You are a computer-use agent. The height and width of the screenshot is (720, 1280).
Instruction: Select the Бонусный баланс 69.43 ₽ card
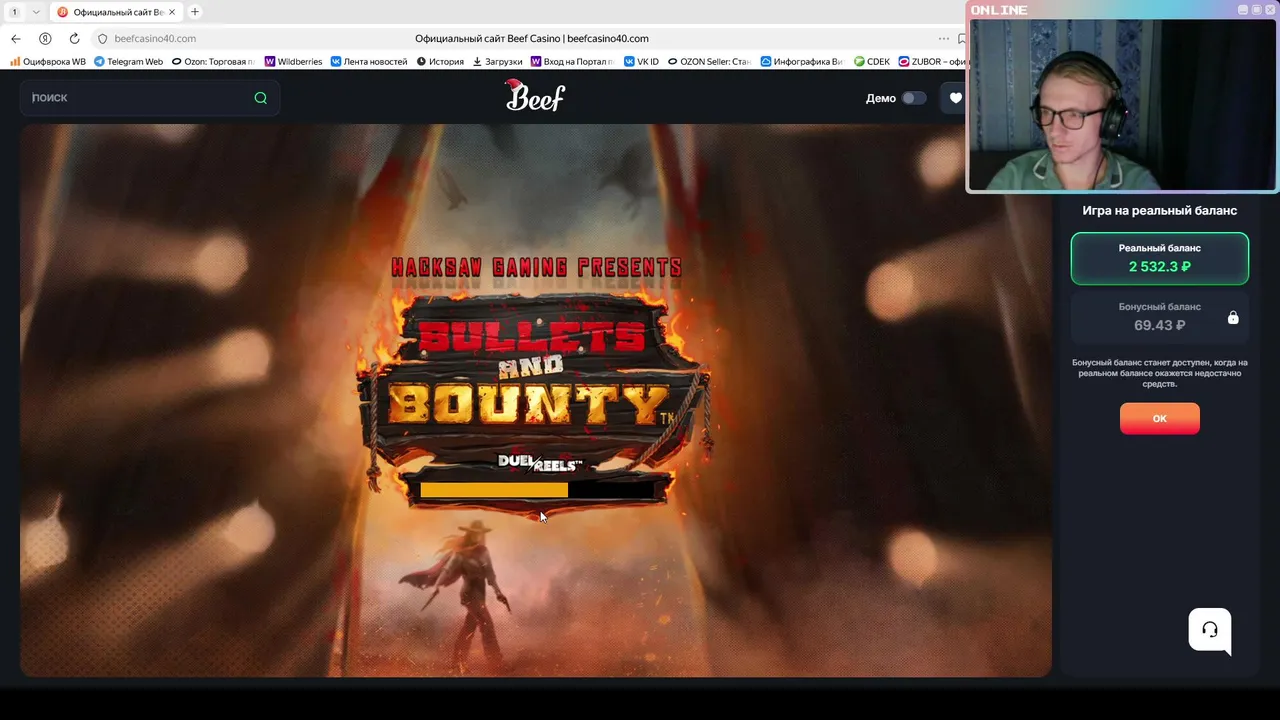point(1160,317)
